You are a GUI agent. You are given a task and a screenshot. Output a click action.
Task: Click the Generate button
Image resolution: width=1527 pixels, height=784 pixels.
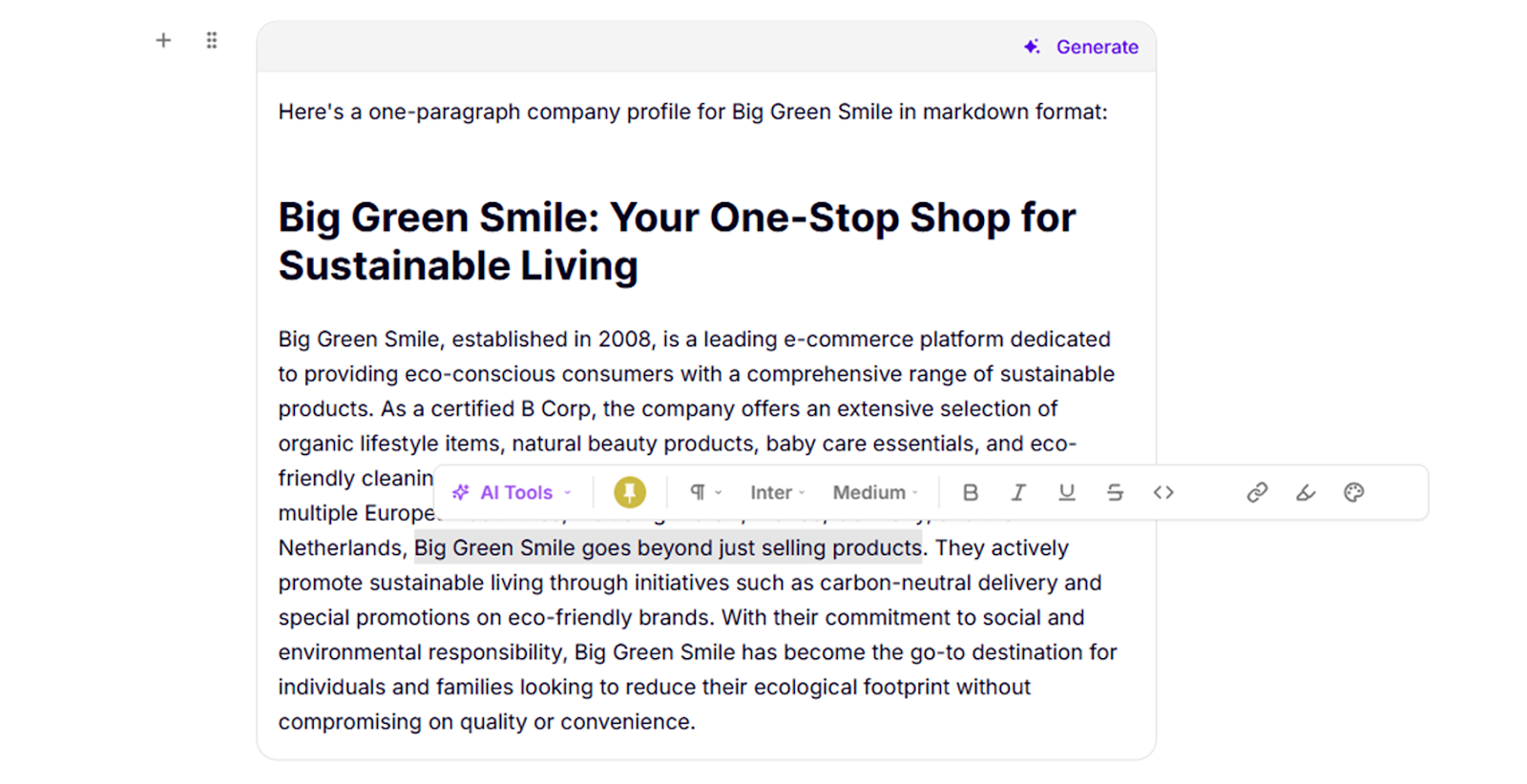click(x=1097, y=47)
